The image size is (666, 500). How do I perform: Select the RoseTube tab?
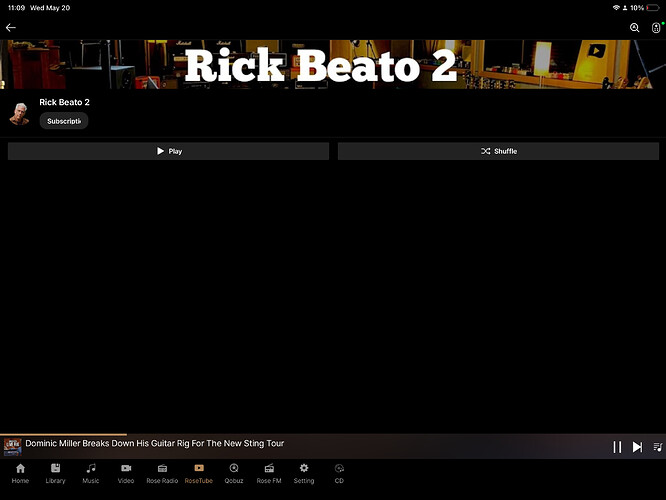coord(199,474)
